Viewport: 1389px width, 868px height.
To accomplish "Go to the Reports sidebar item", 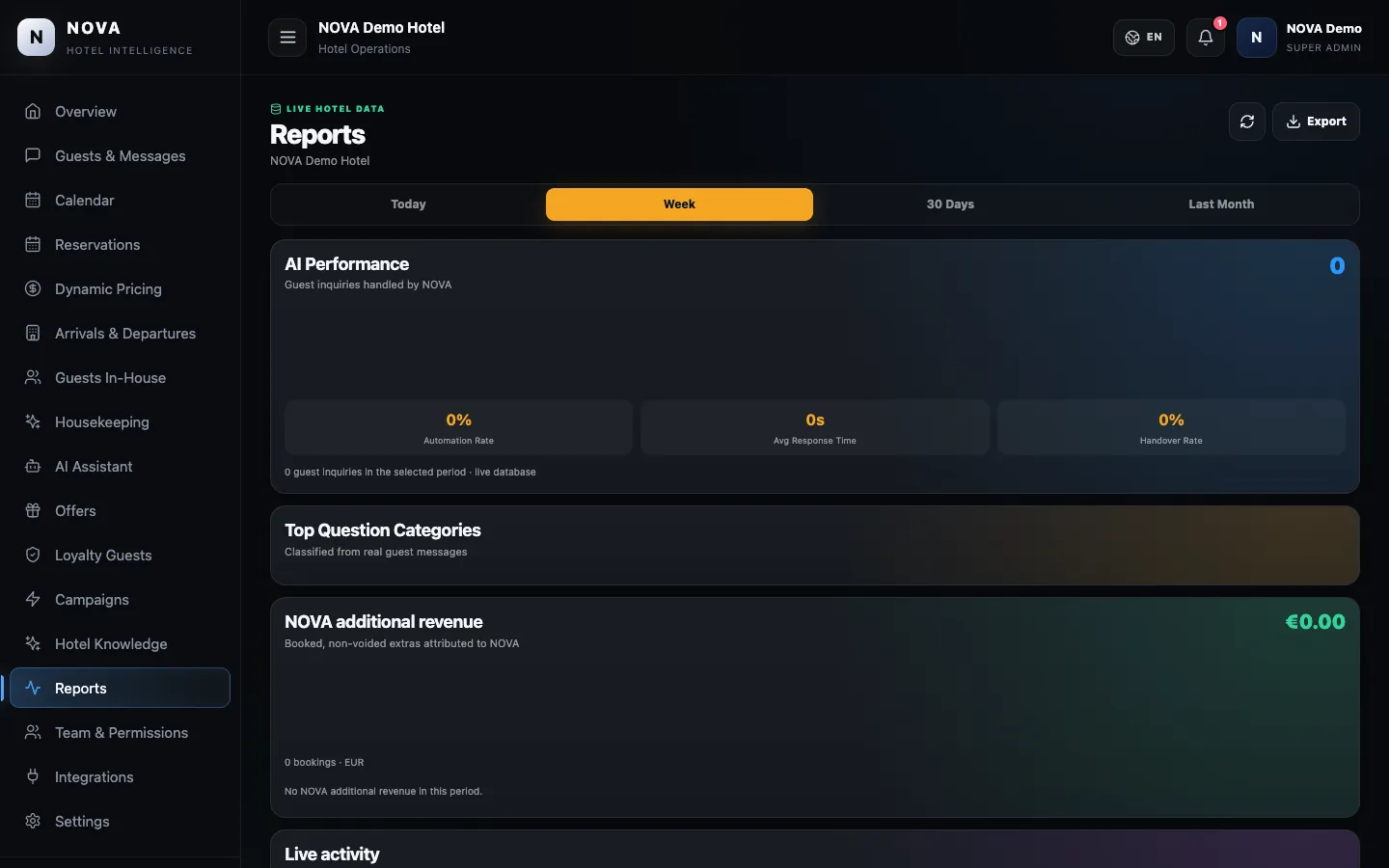I will 120,688.
